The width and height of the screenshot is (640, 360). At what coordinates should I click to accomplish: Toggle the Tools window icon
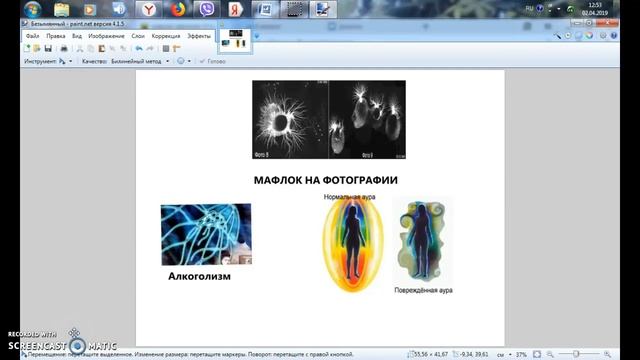[557, 36]
